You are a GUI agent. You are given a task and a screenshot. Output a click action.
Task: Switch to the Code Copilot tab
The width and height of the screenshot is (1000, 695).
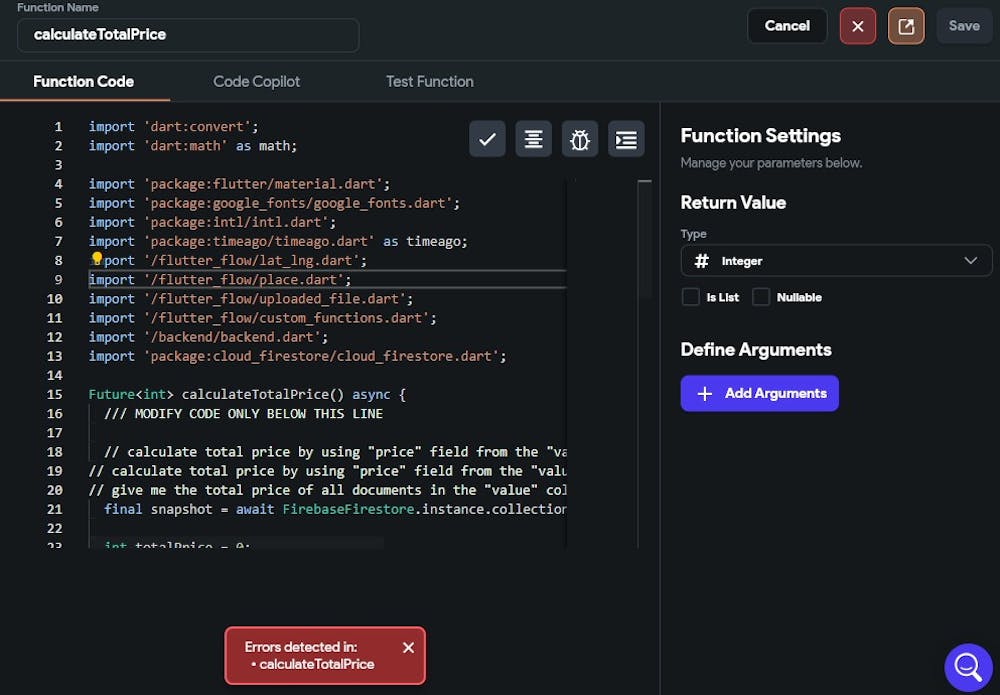click(x=256, y=82)
